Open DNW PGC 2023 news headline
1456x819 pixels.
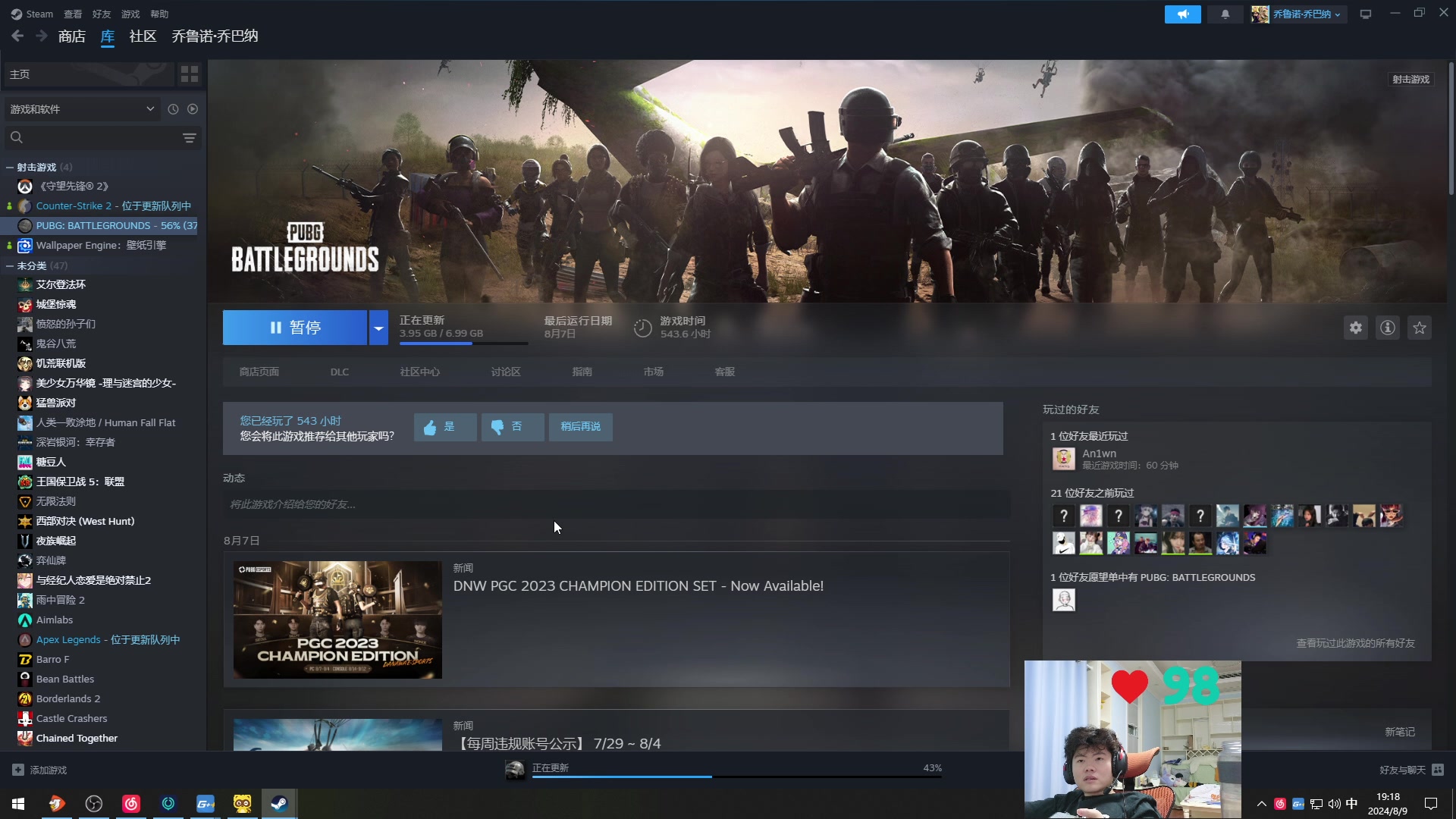639,586
